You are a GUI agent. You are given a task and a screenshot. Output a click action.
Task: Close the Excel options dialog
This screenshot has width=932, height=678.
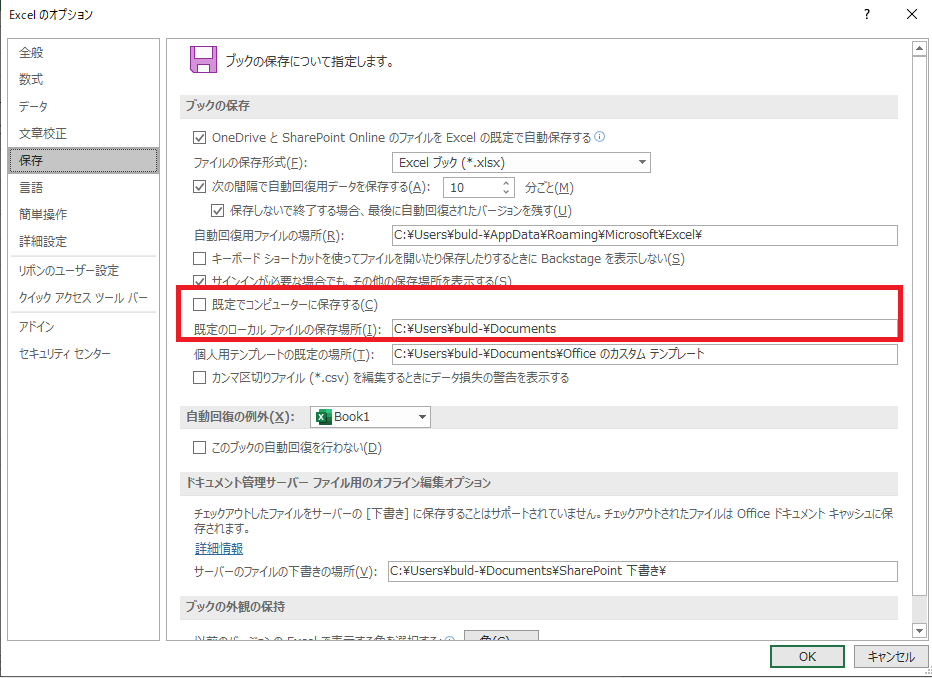tap(912, 14)
